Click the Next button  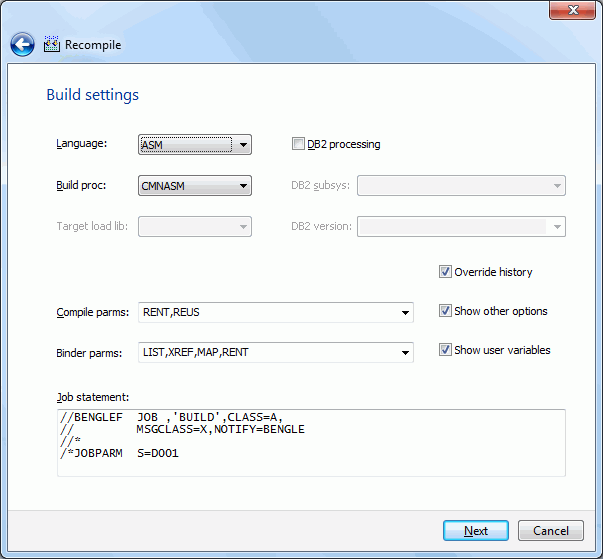(x=476, y=531)
